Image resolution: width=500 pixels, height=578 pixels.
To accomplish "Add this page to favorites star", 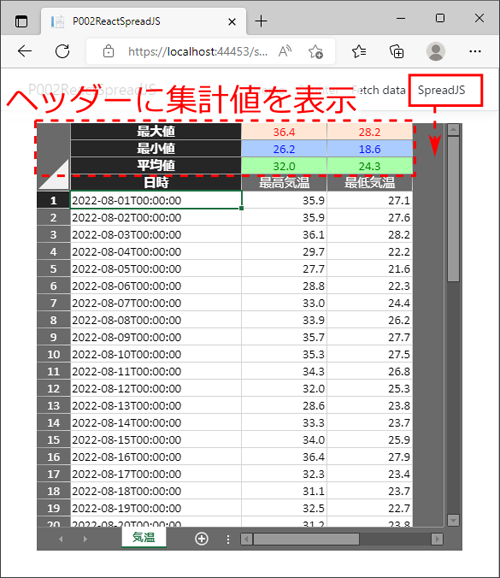I will click(315, 52).
